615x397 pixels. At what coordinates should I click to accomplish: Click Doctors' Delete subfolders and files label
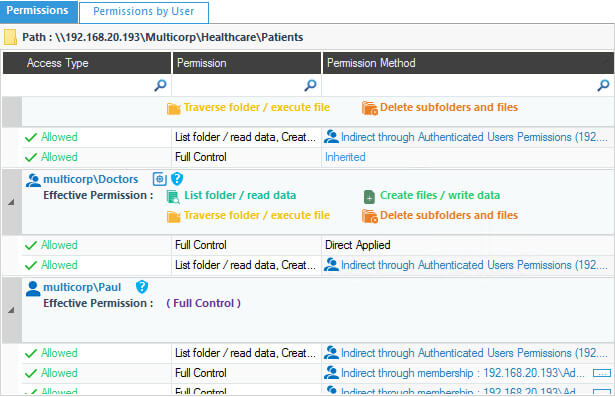click(449, 215)
